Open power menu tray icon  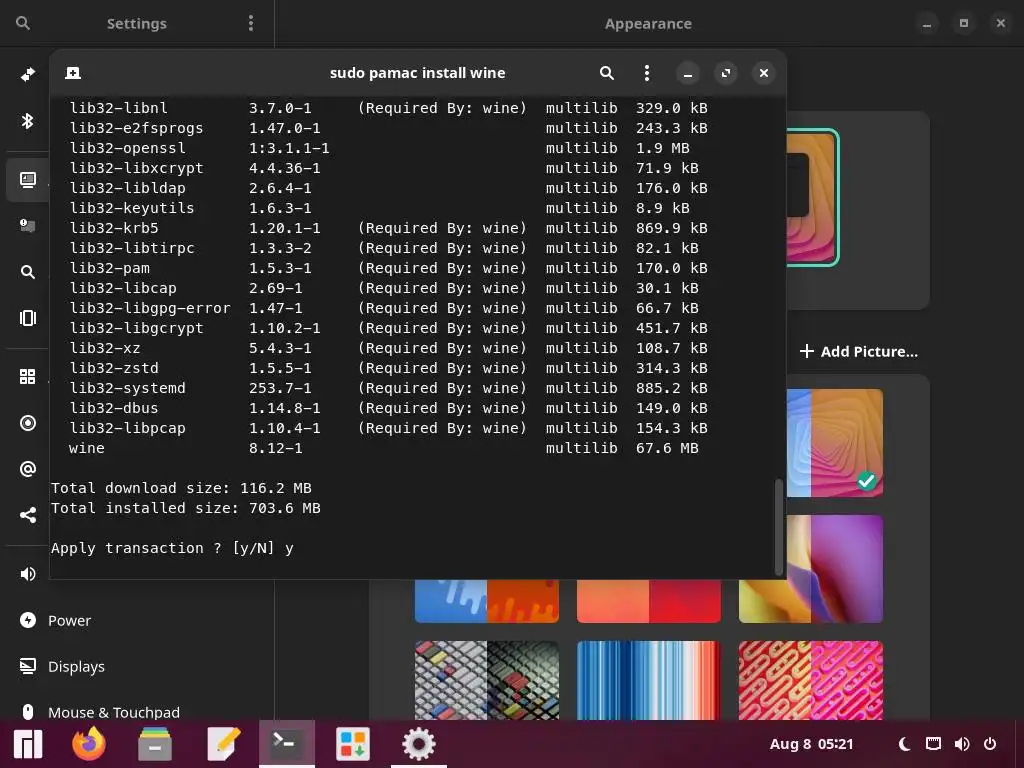tap(990, 744)
